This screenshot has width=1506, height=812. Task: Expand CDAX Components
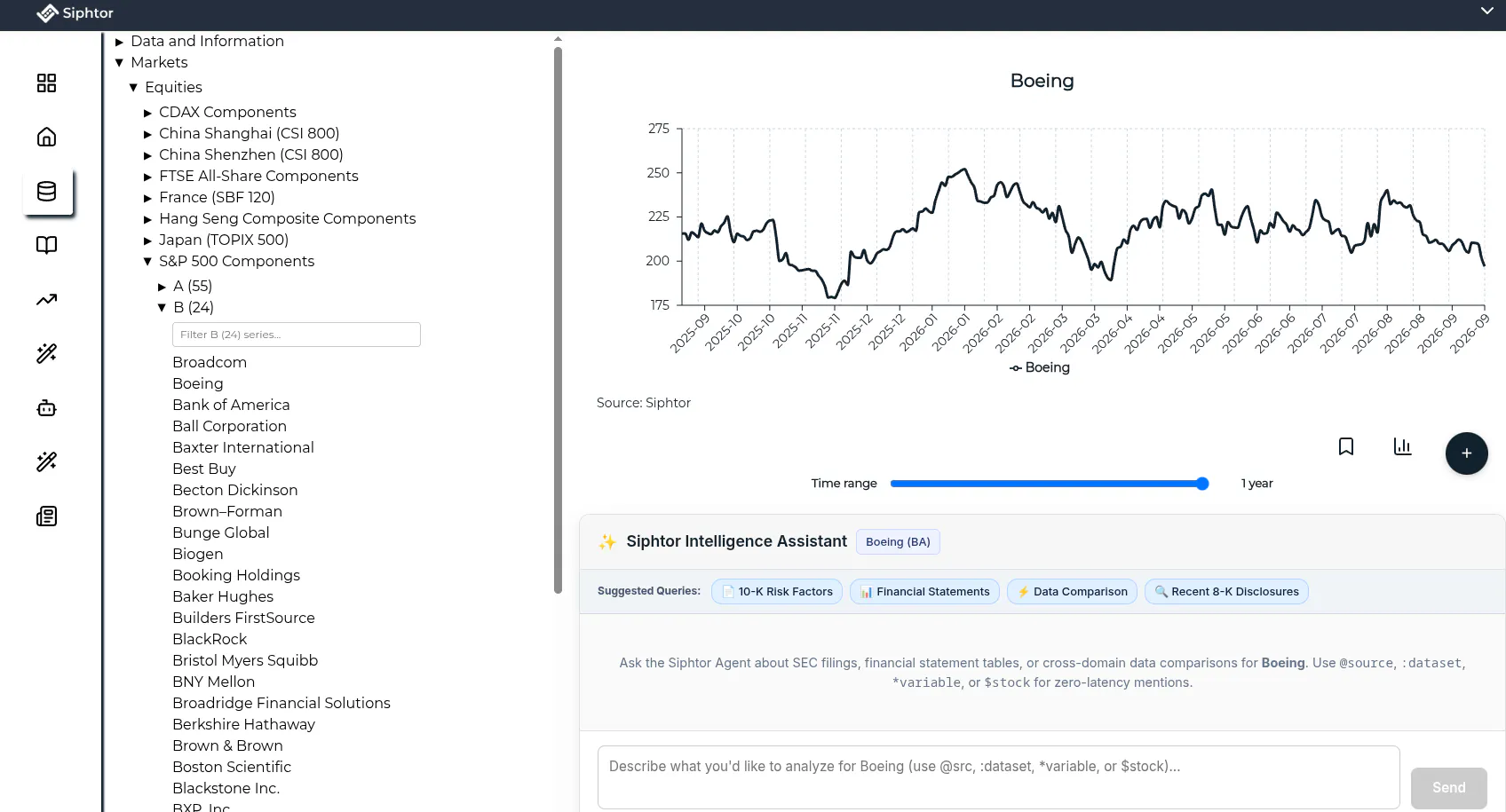pos(147,113)
